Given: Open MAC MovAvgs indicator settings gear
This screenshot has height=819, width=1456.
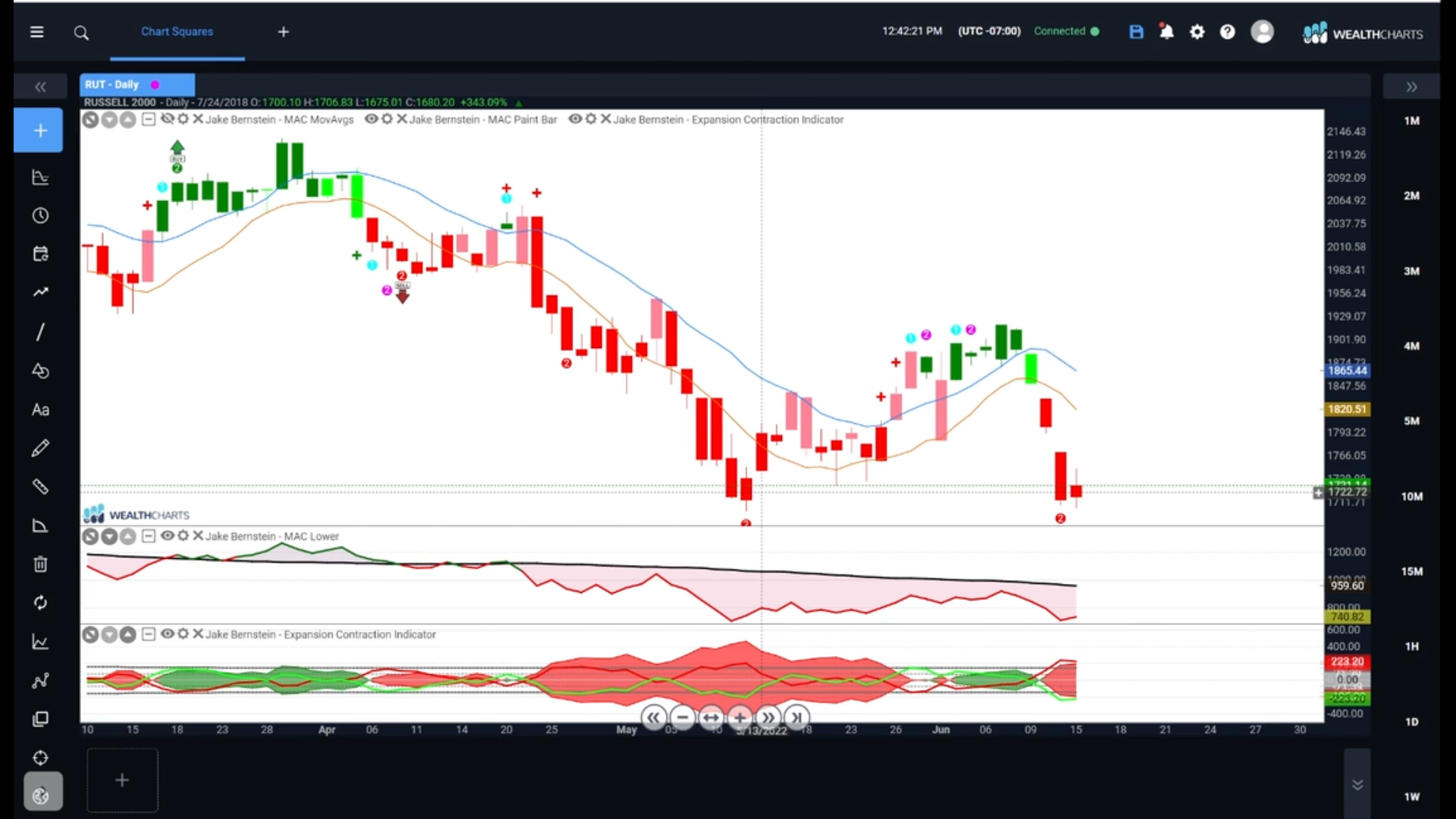Looking at the screenshot, I should tap(183, 119).
